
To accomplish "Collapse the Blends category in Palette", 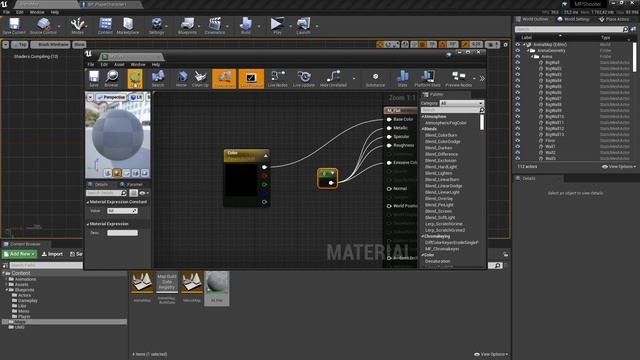I will pyautogui.click(x=423, y=129).
